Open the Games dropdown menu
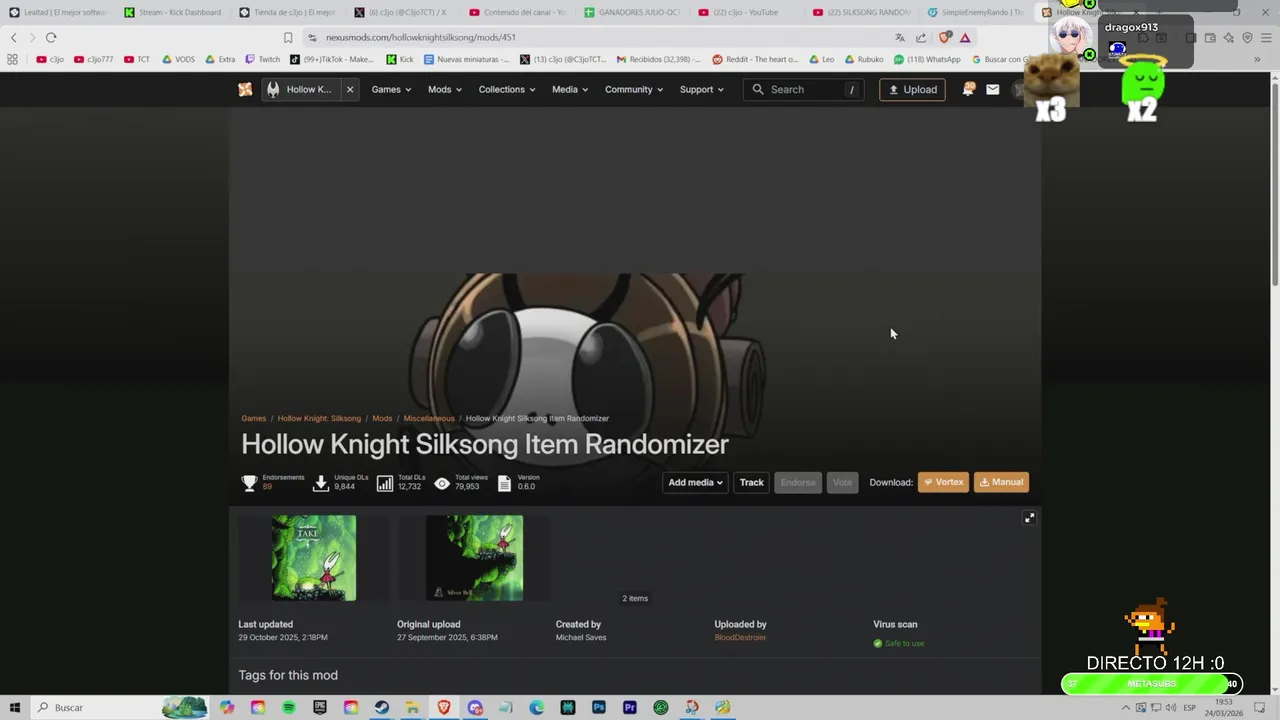The width and height of the screenshot is (1280, 720). click(391, 89)
